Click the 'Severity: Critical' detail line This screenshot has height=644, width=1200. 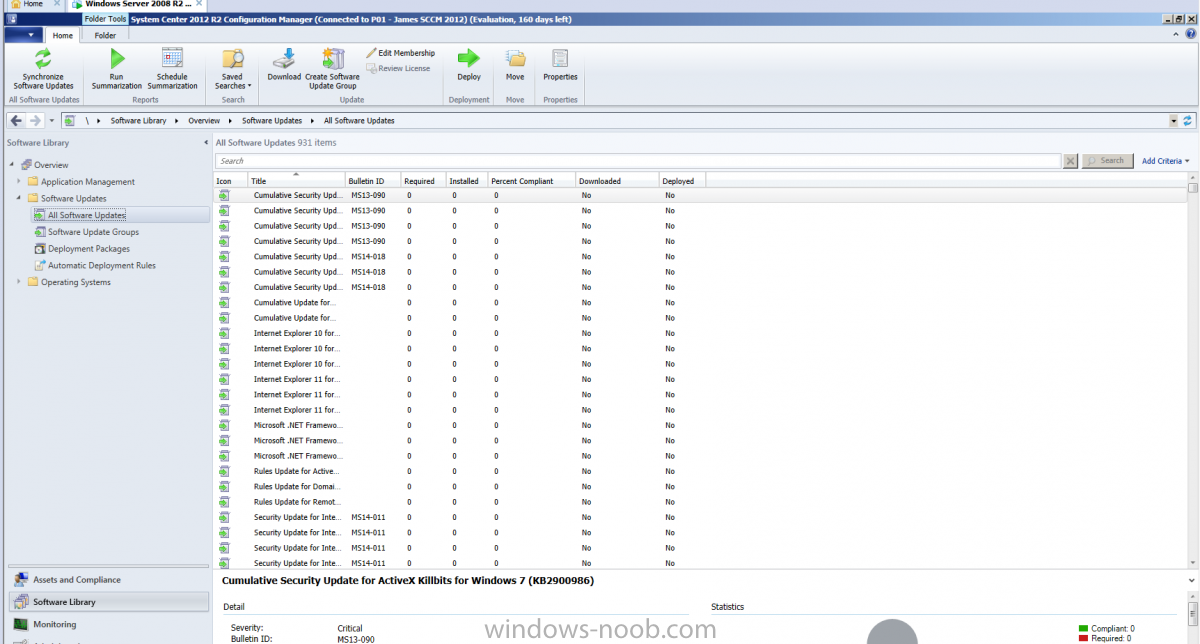click(x=297, y=629)
